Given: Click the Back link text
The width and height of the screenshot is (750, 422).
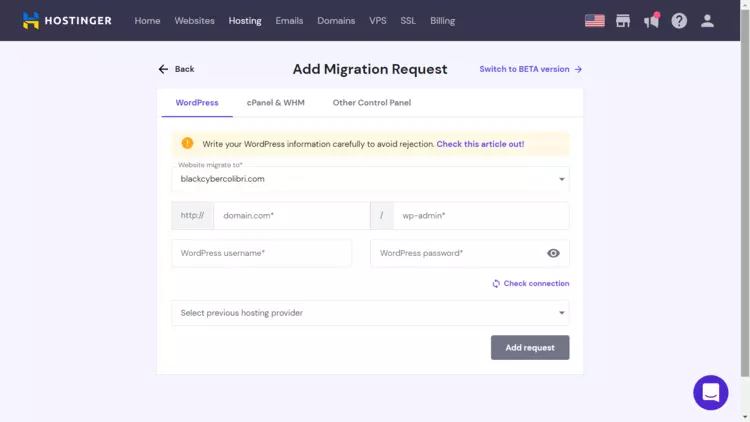Looking at the screenshot, I should (184, 69).
